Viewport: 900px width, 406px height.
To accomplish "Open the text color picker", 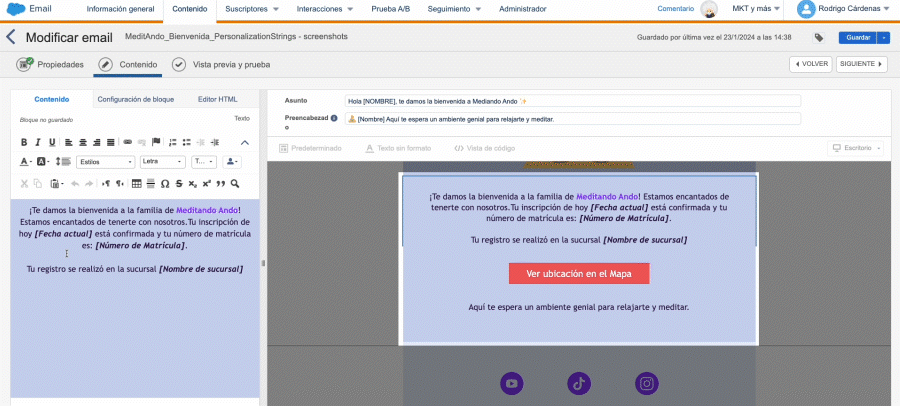I will 26,162.
